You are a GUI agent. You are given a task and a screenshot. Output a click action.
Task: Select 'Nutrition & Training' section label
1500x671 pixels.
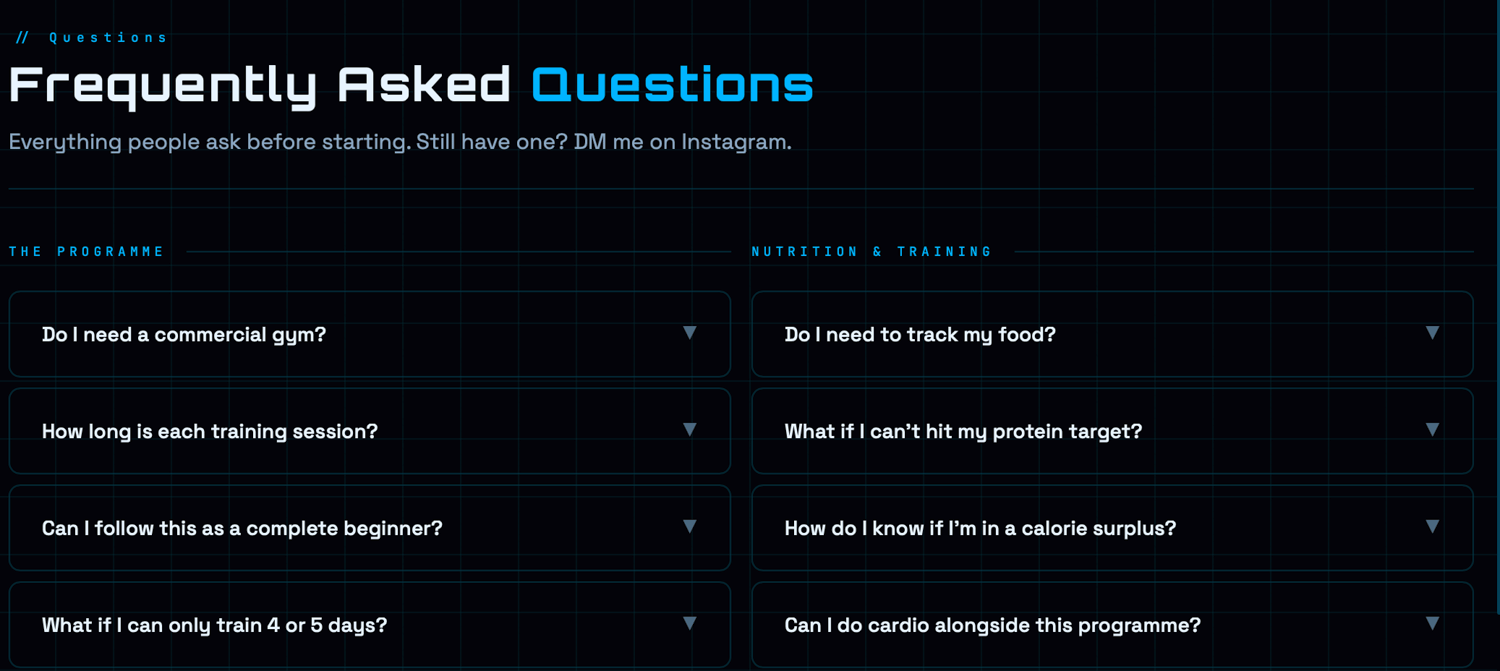872,252
